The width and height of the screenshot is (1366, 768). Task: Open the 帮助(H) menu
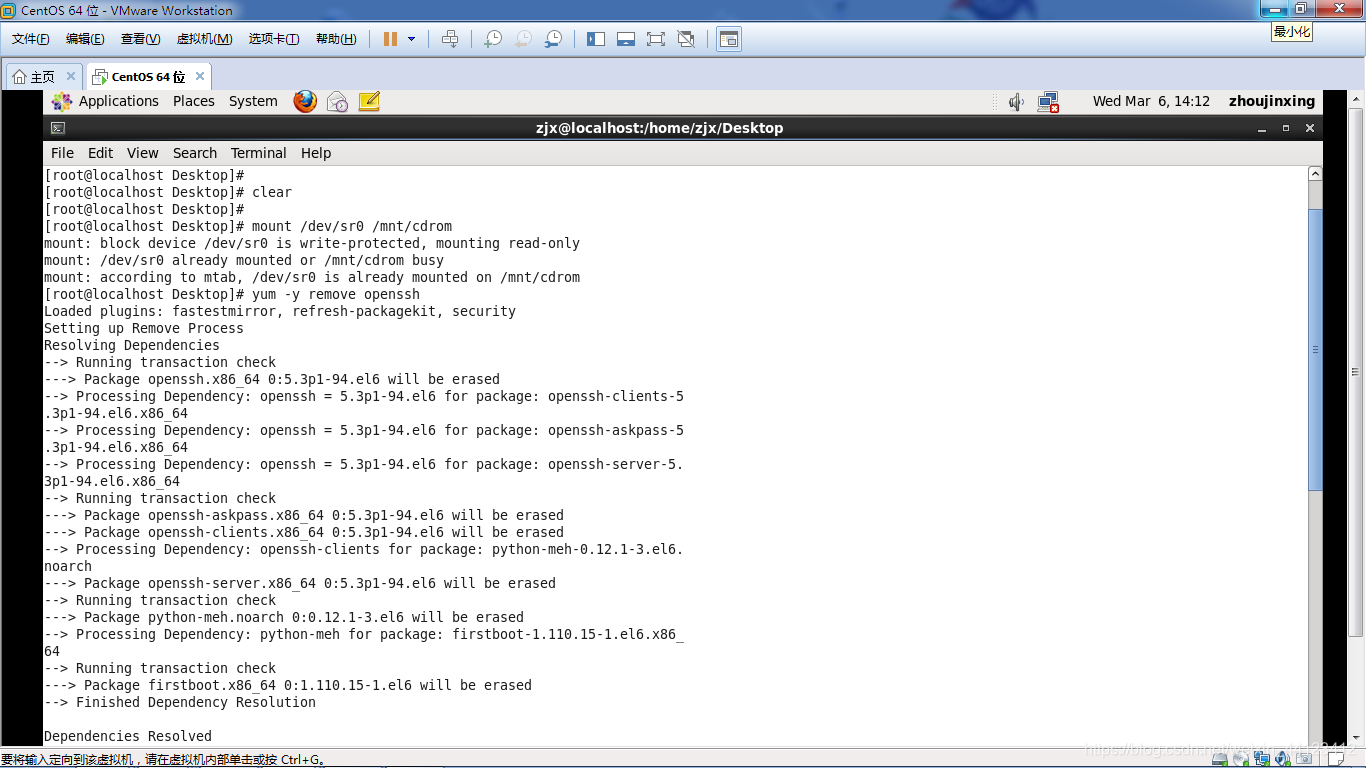(x=336, y=39)
